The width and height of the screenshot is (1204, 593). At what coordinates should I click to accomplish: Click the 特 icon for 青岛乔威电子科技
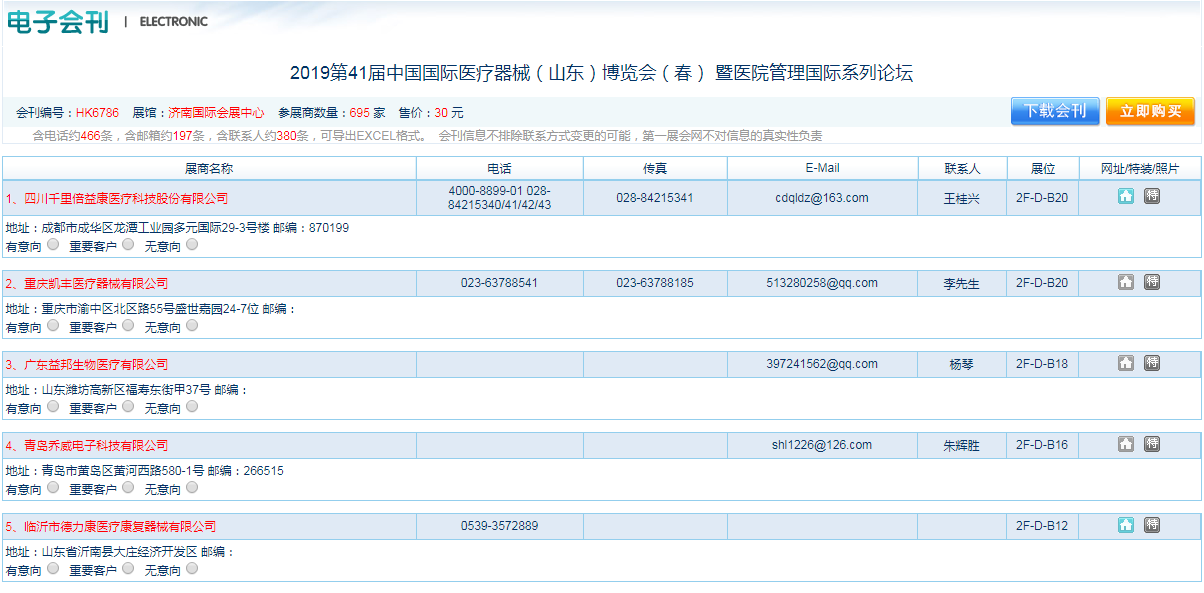point(1152,445)
